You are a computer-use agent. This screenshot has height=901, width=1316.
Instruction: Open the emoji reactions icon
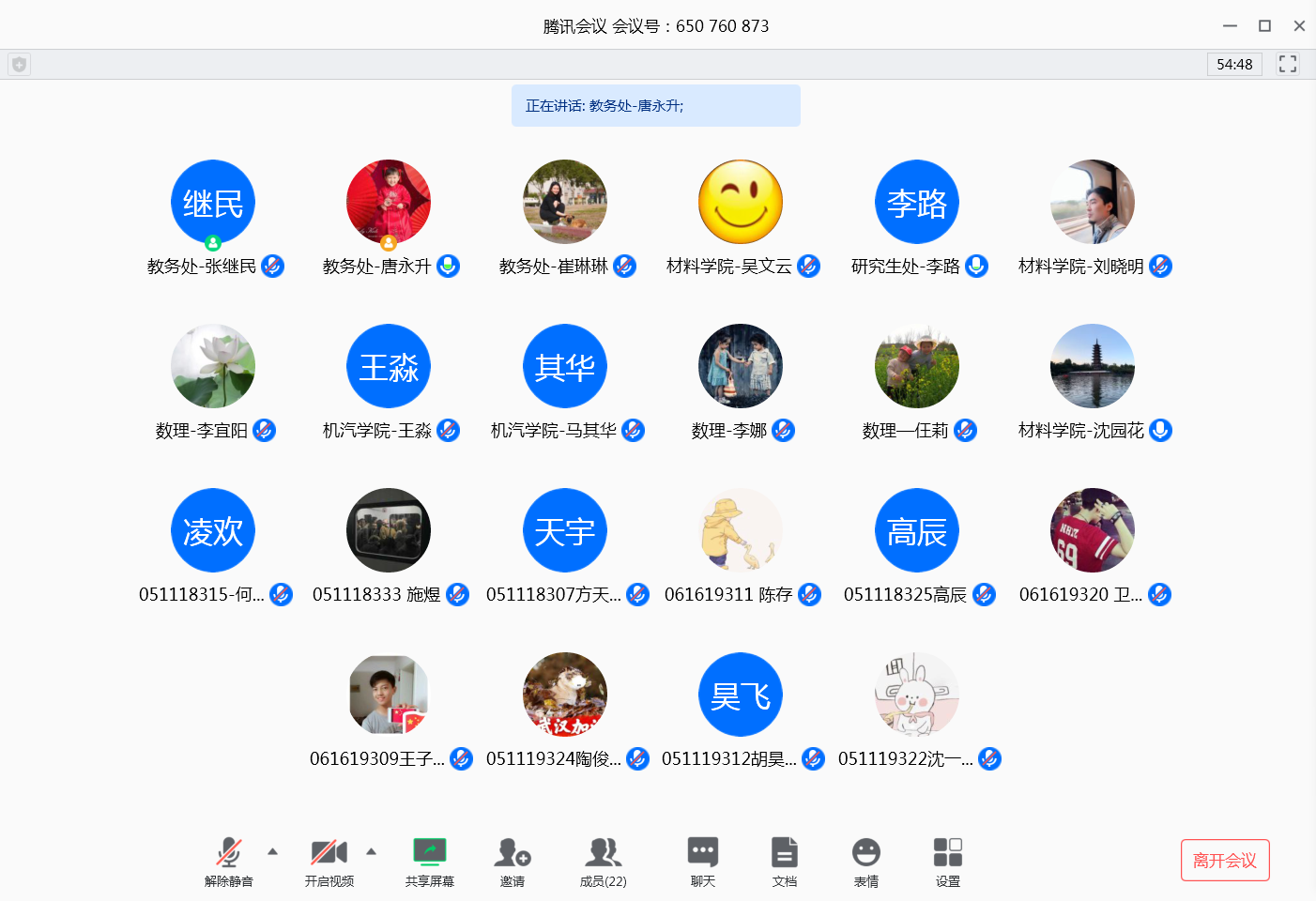865,853
